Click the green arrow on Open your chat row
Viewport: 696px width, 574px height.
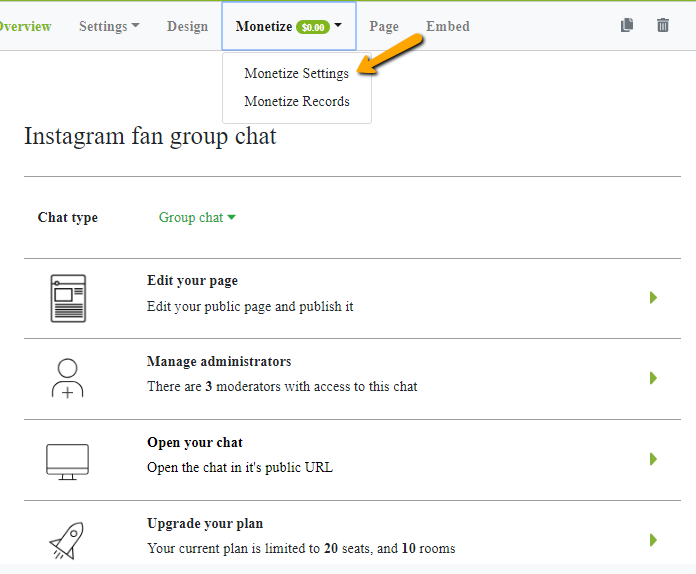point(653,459)
